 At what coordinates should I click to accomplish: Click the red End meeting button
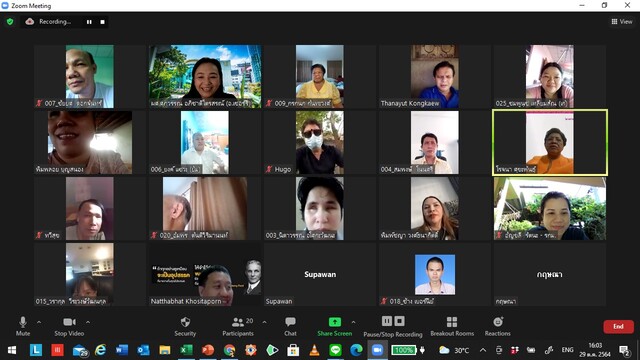(x=618, y=327)
